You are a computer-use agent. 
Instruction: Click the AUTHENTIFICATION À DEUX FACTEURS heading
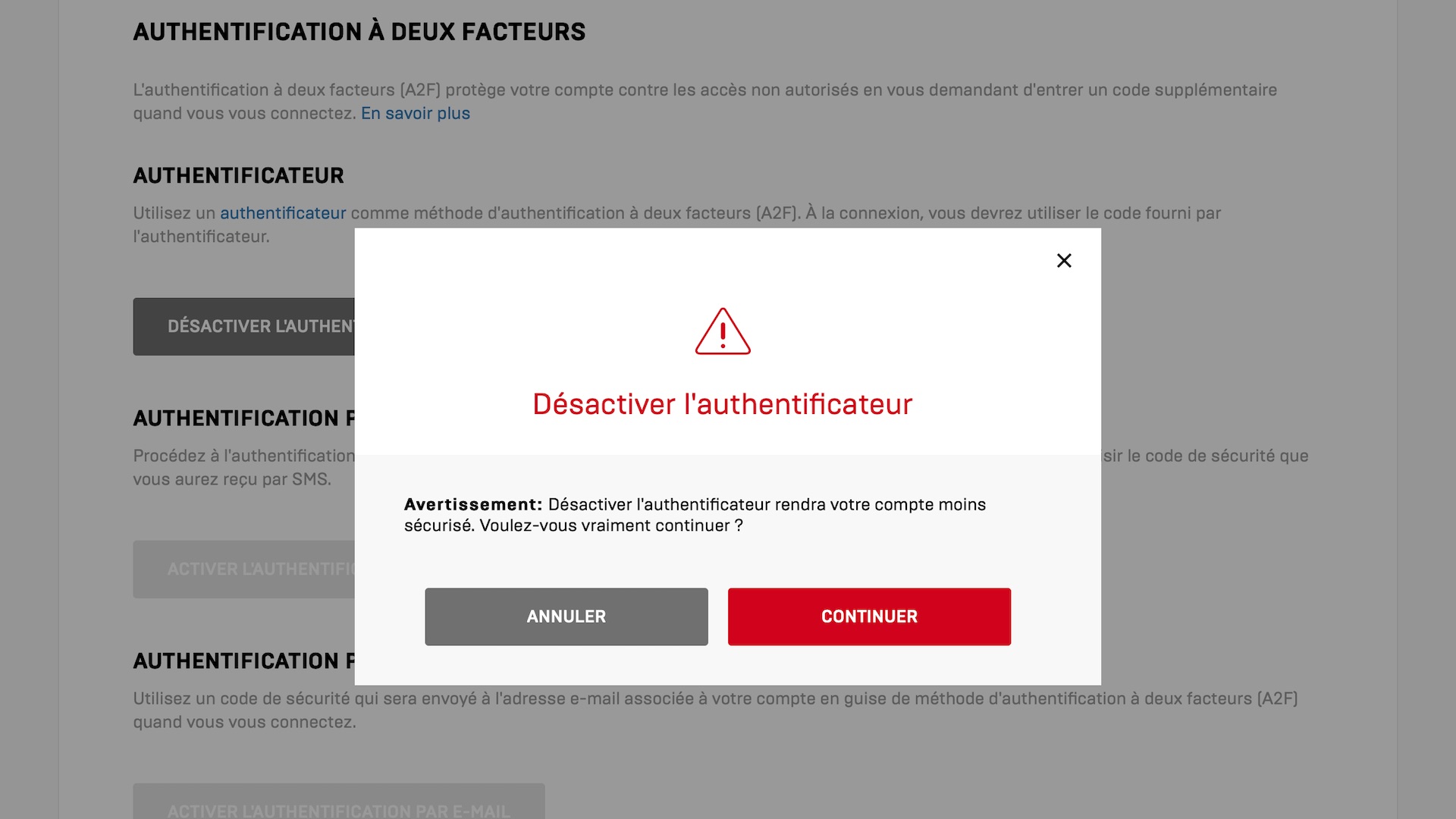point(359,32)
